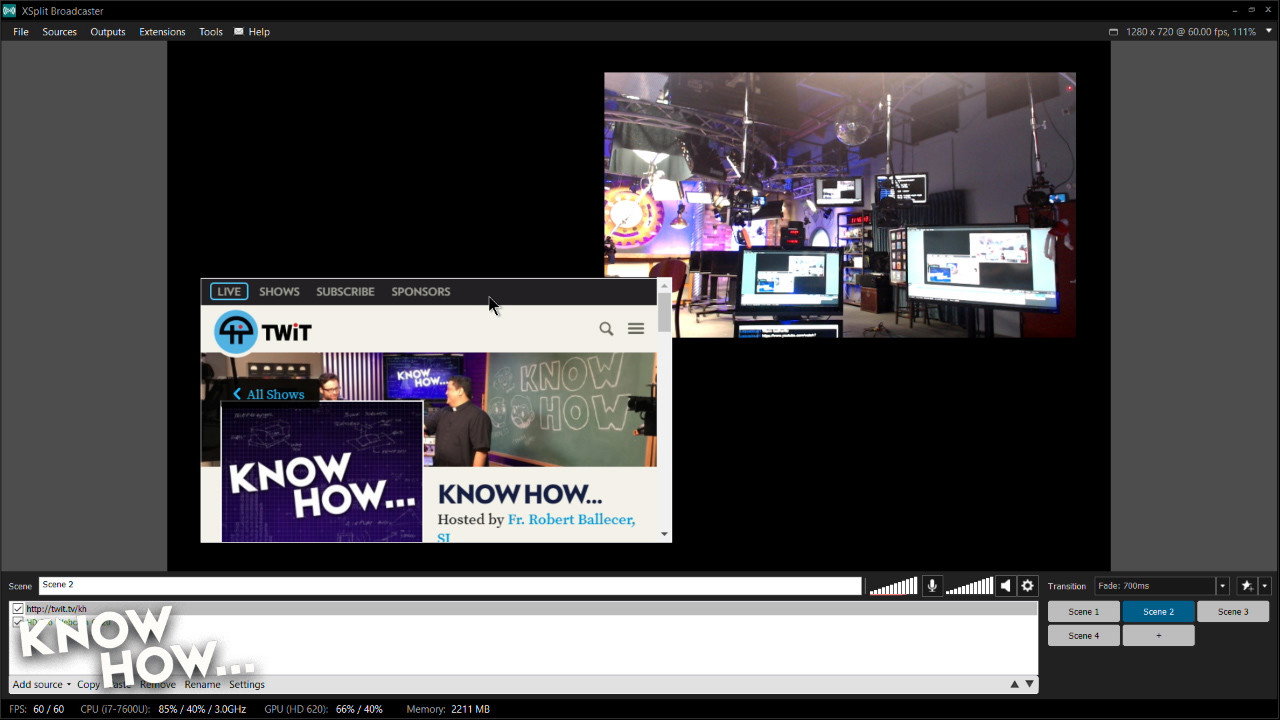
Task: Click the TWiT page scroll down arrow
Action: [x=664, y=535]
